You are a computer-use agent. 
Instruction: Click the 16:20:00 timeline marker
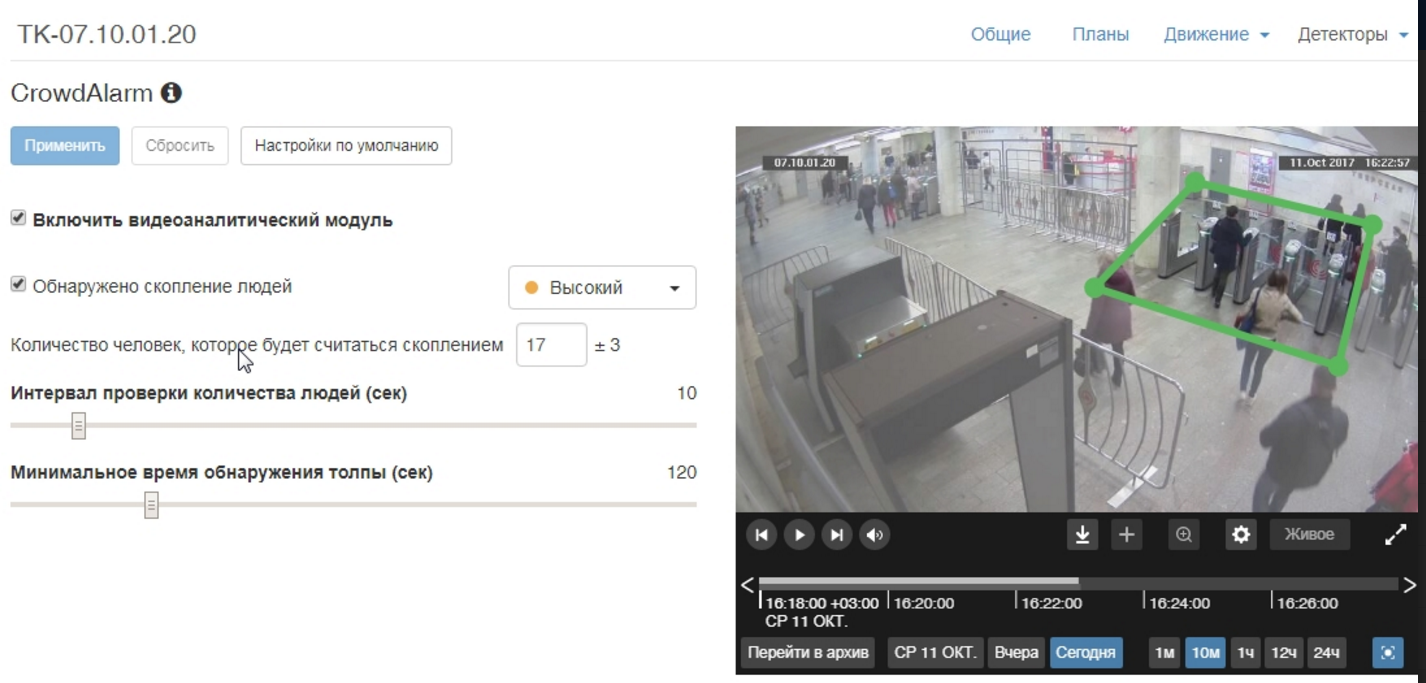pos(922,603)
